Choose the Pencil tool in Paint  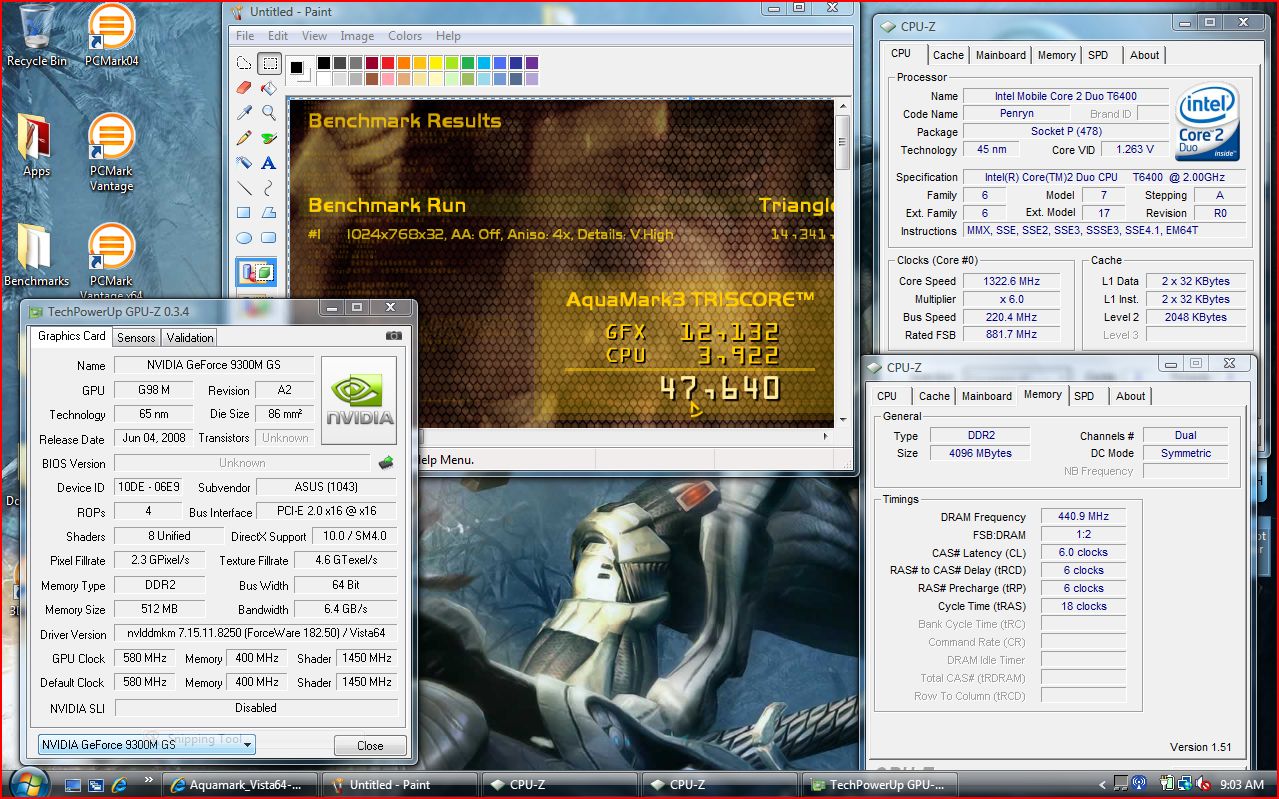coord(244,138)
